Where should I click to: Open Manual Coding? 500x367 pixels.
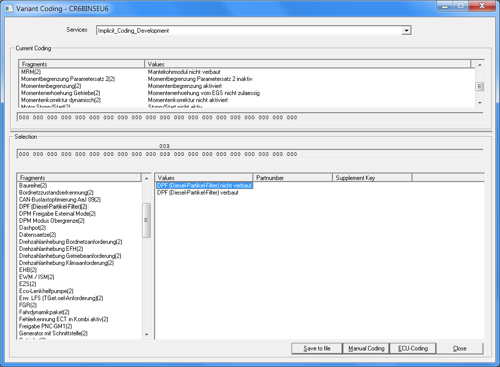(x=366, y=348)
